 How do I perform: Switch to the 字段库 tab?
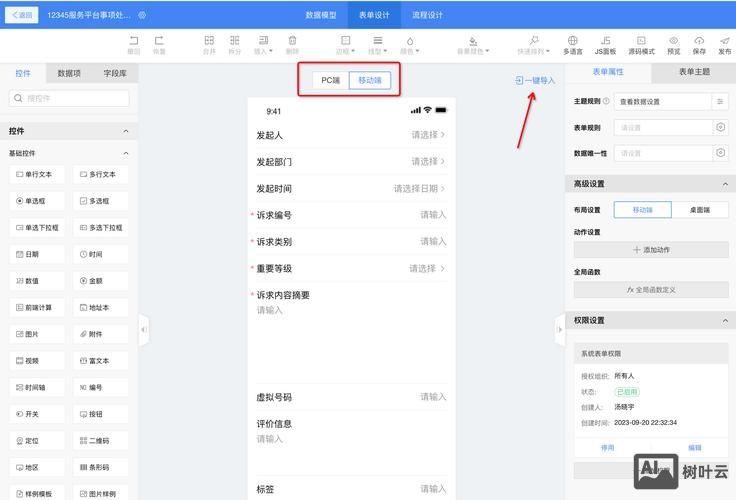click(115, 73)
